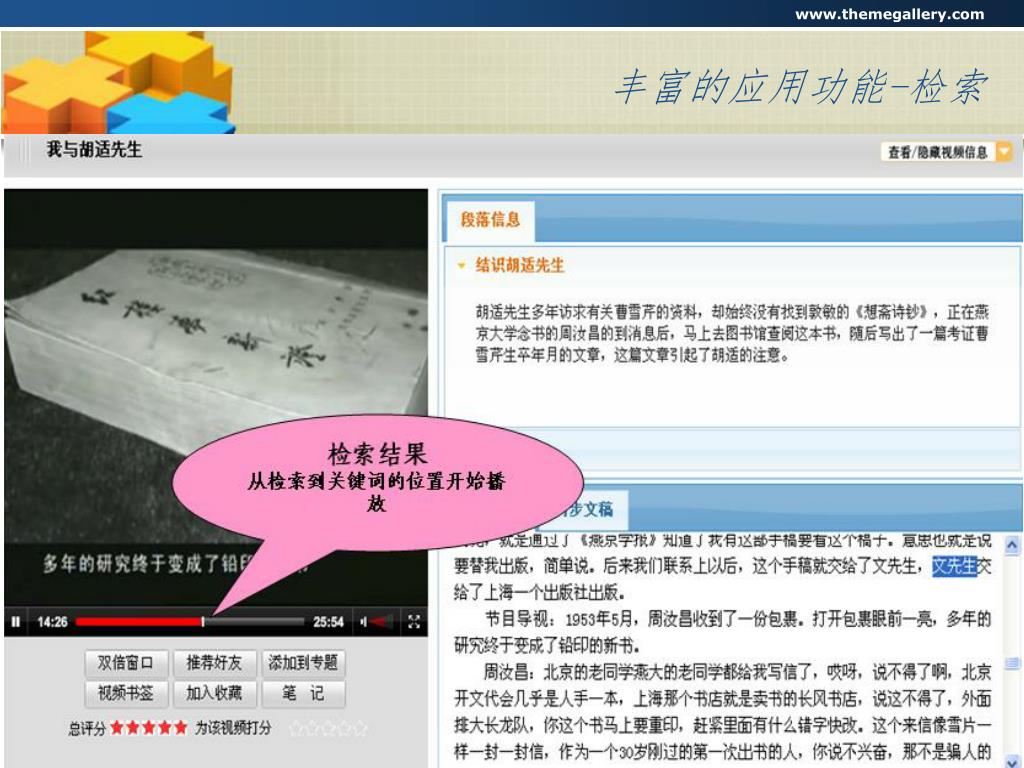Screen dimensions: 1024x768
Task: Click the 加入收藏 button
Action: coord(214,693)
